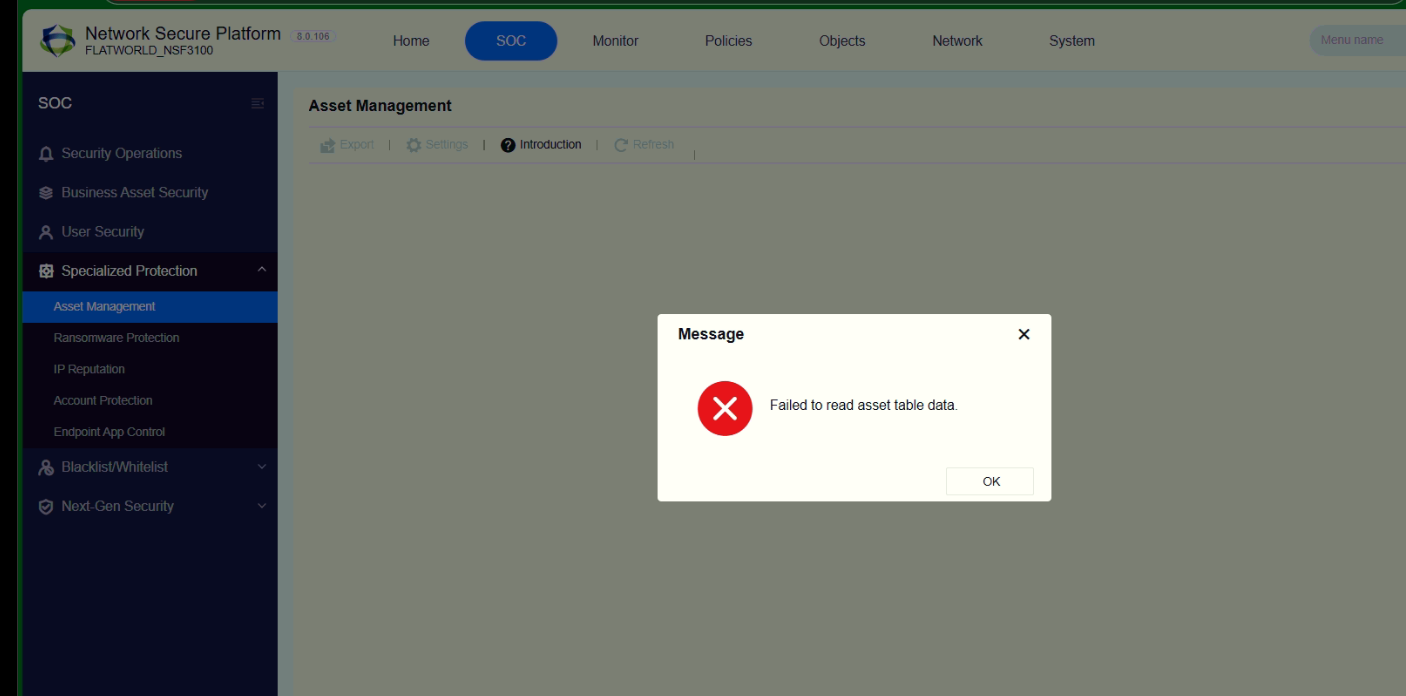Click the Security Operations bell icon
The height and width of the screenshot is (696, 1406).
(x=45, y=154)
